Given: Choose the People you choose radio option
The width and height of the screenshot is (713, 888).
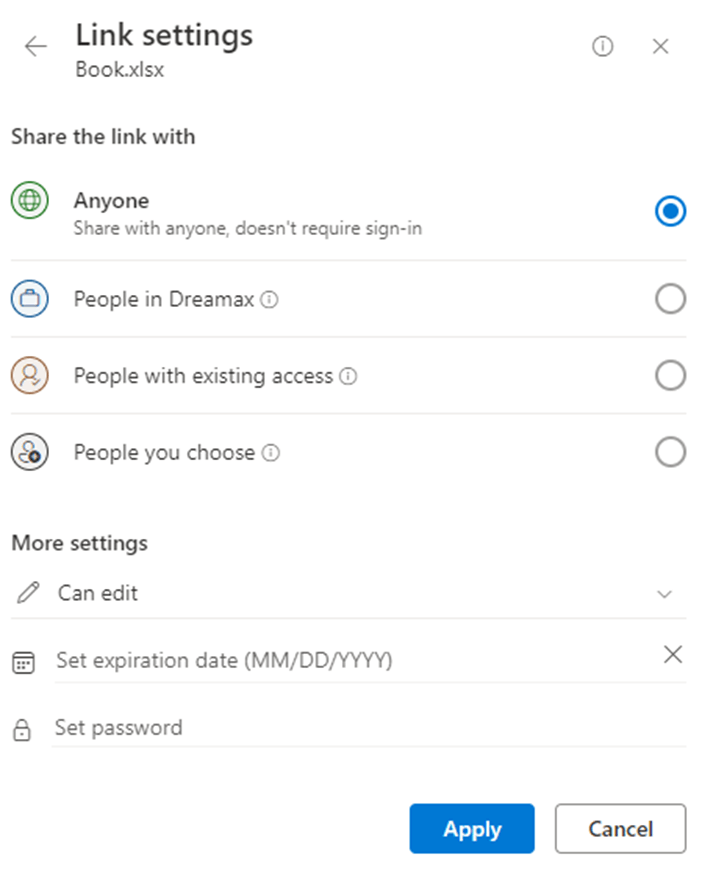Looking at the screenshot, I should (671, 452).
